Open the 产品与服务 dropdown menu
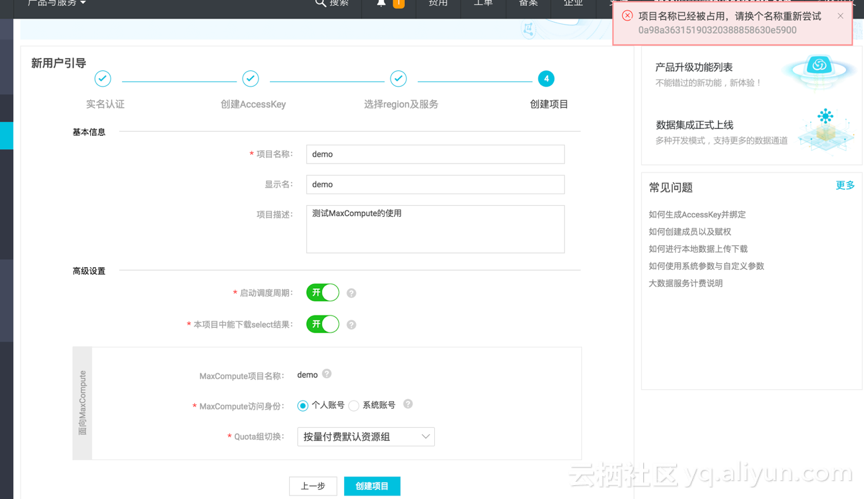 coord(57,3)
